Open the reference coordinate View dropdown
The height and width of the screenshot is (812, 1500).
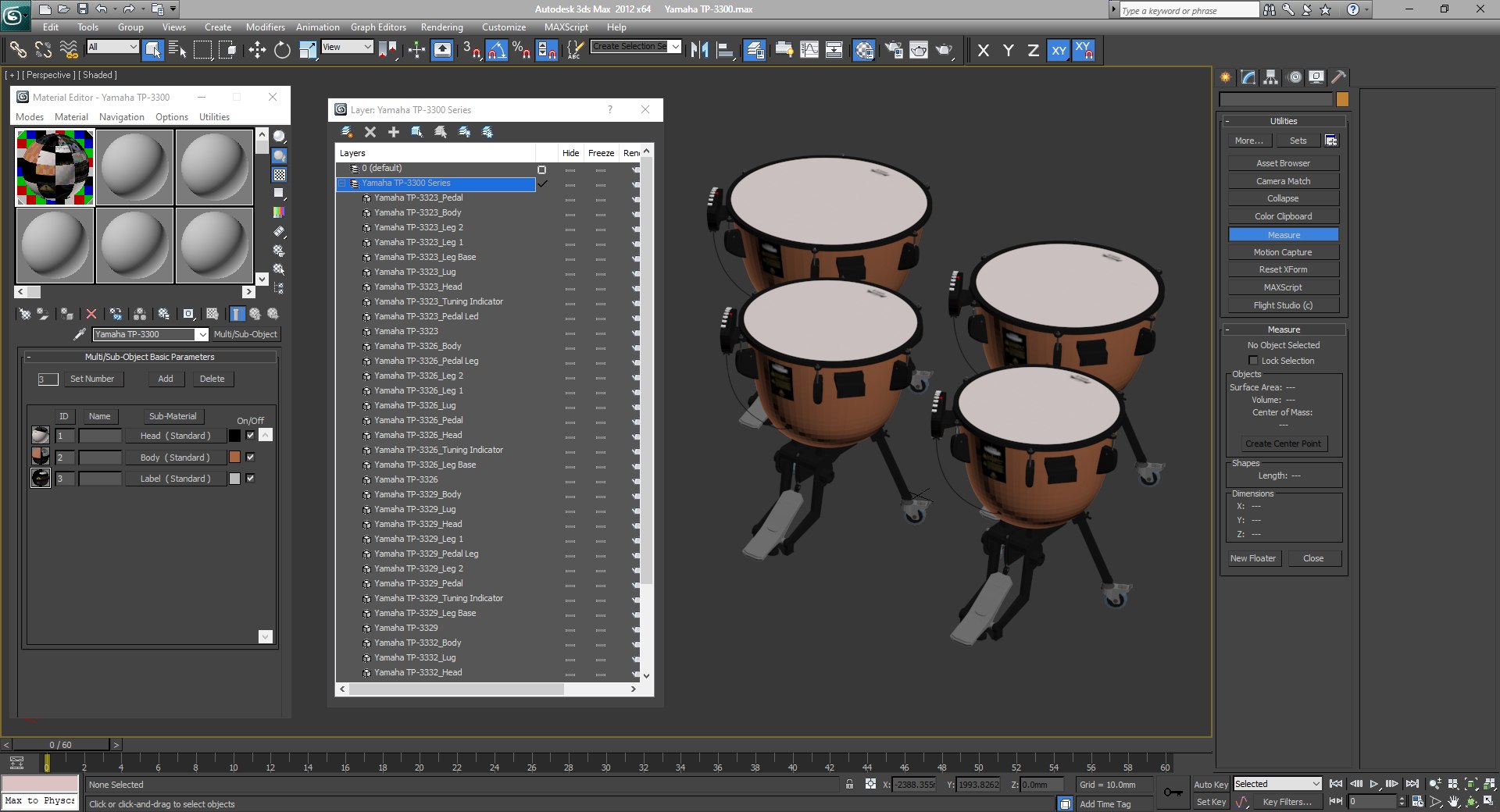(347, 47)
